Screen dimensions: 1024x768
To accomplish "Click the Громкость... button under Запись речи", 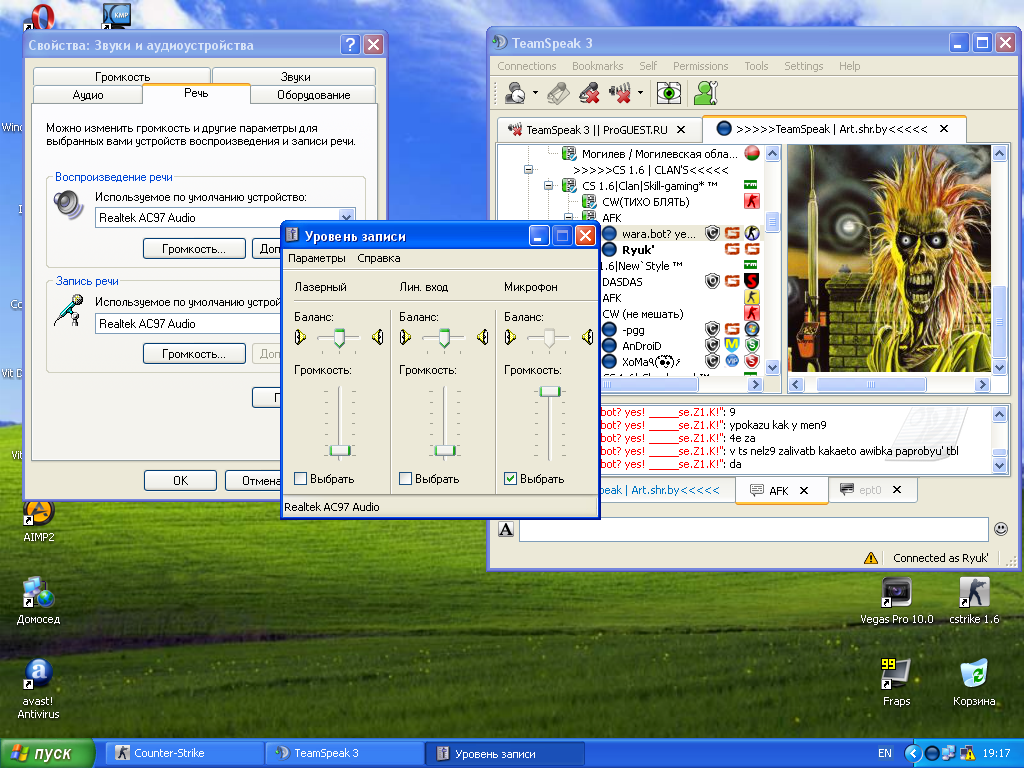I will tap(194, 354).
